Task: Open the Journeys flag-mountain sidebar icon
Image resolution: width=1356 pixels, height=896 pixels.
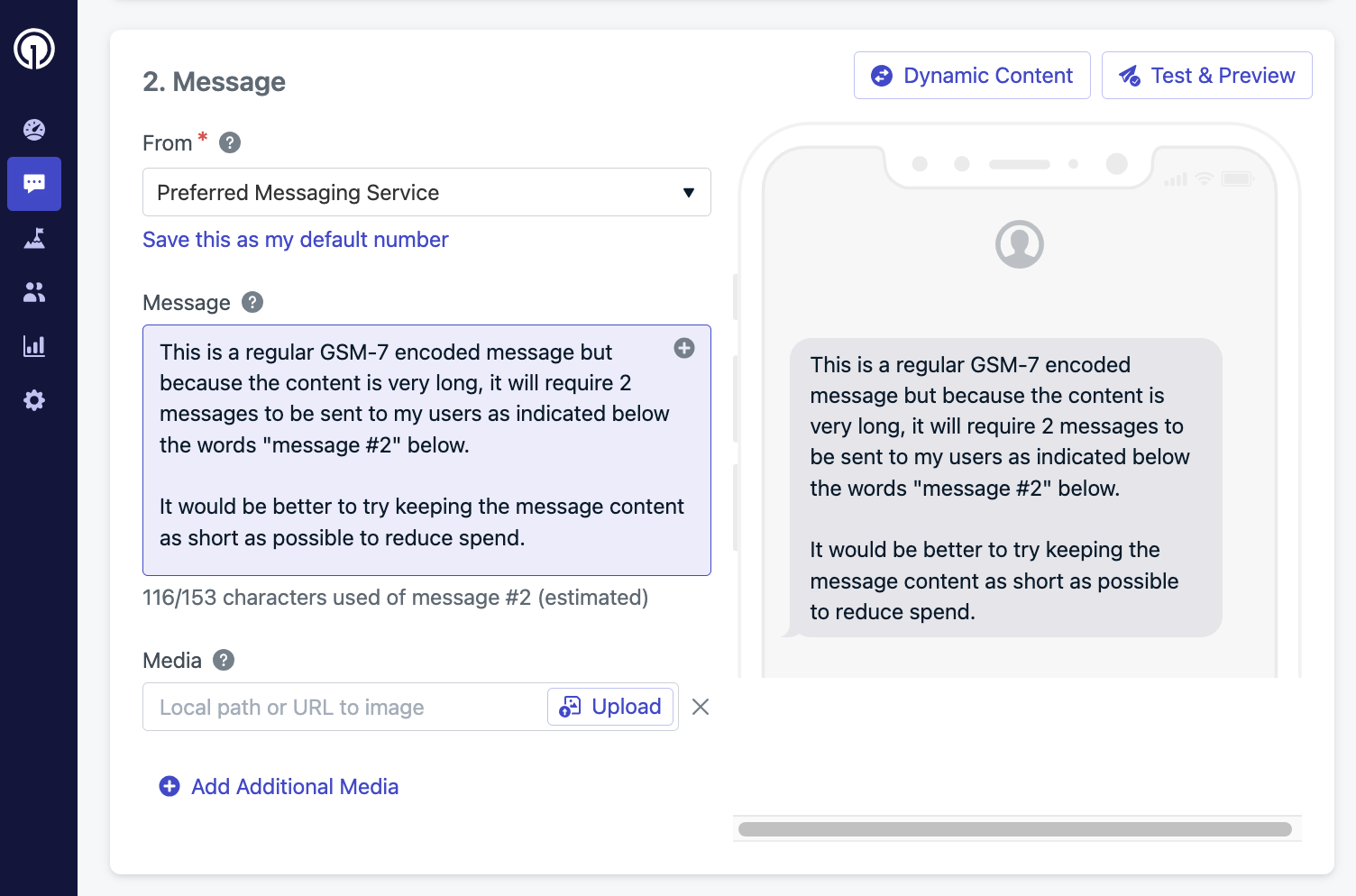Action: pos(34,238)
